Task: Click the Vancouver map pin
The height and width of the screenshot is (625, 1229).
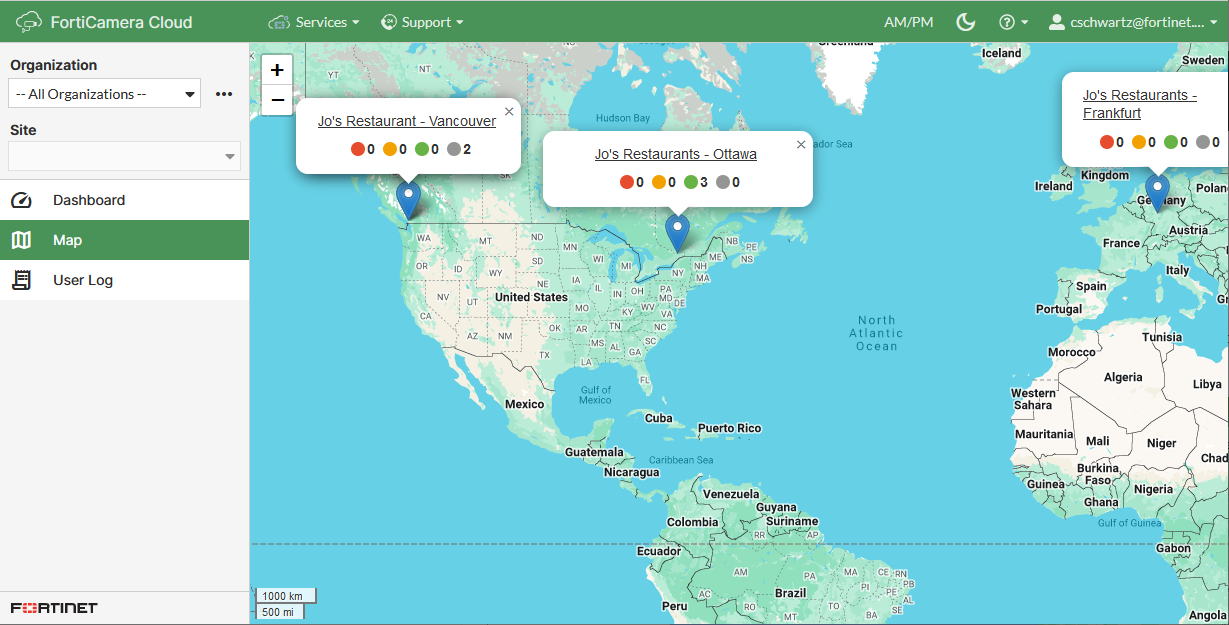Action: [x=408, y=199]
